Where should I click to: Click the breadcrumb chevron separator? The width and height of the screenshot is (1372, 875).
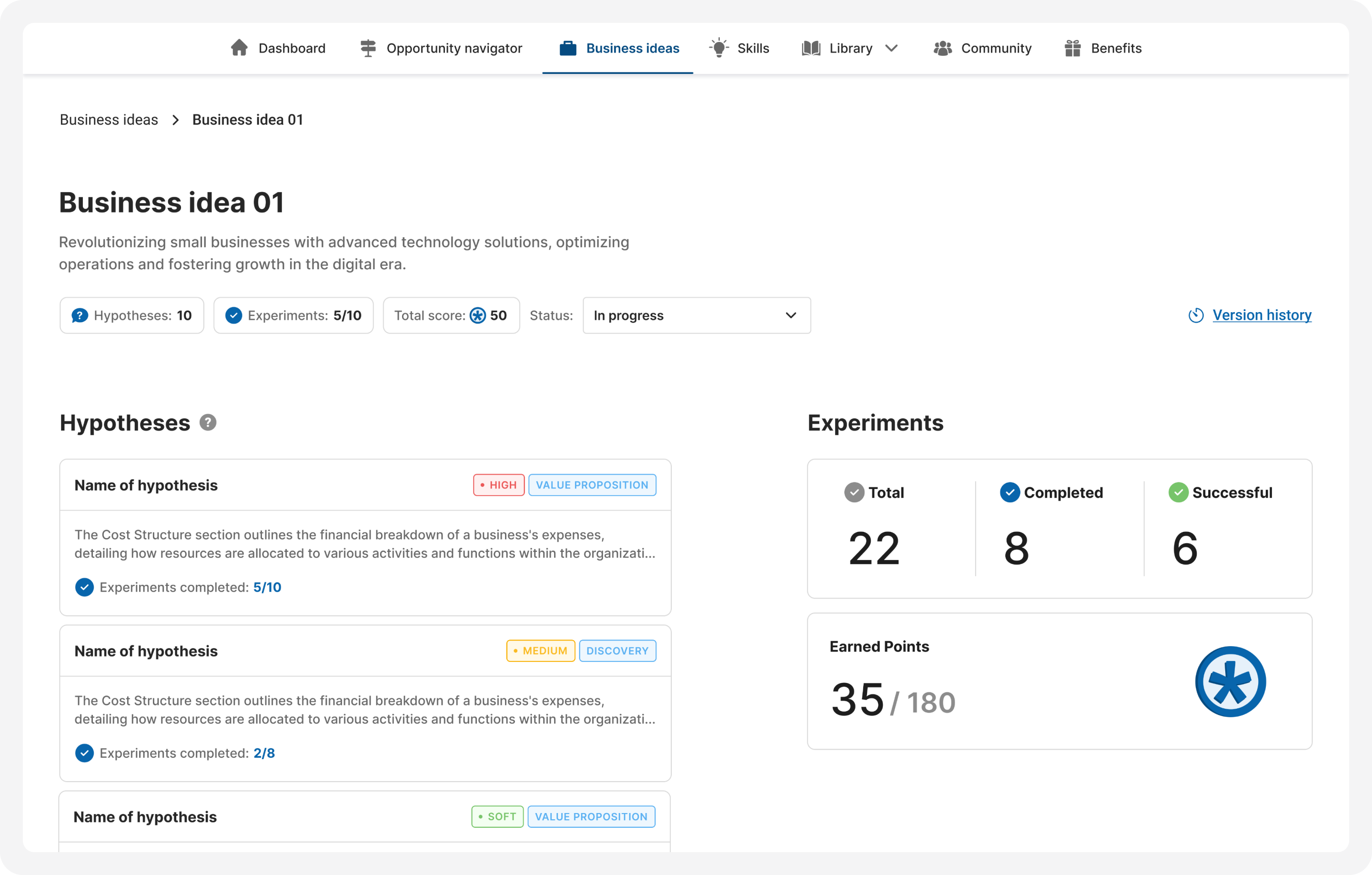click(x=175, y=120)
